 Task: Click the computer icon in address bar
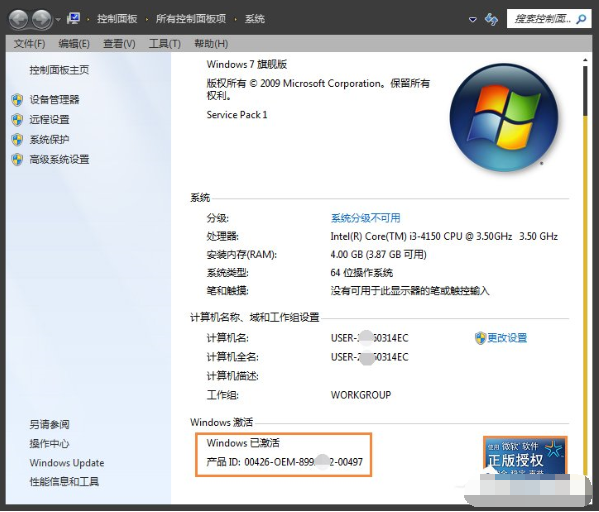tap(73, 18)
